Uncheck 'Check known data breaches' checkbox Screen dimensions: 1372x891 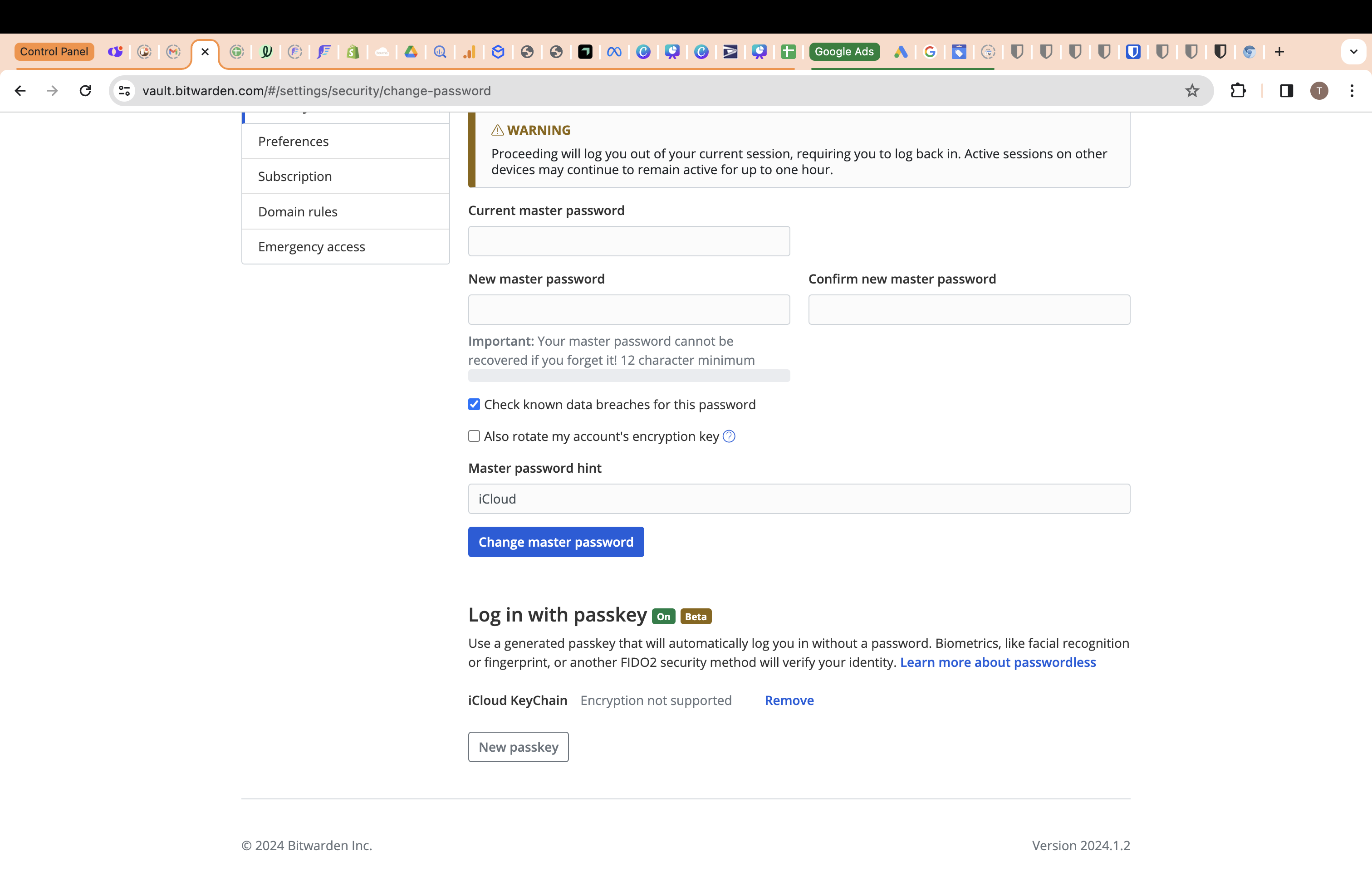474,405
